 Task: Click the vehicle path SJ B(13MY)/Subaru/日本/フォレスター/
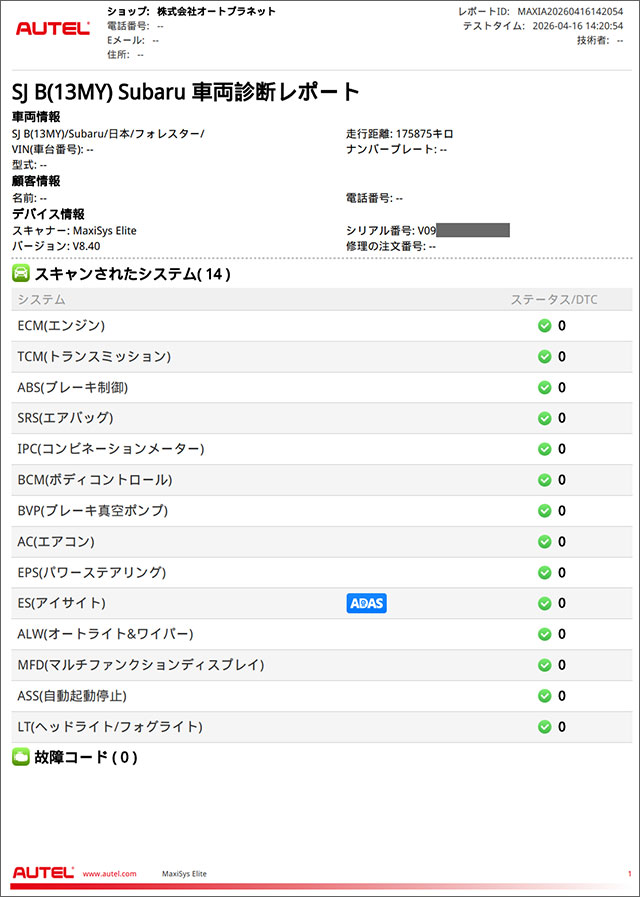(x=108, y=134)
